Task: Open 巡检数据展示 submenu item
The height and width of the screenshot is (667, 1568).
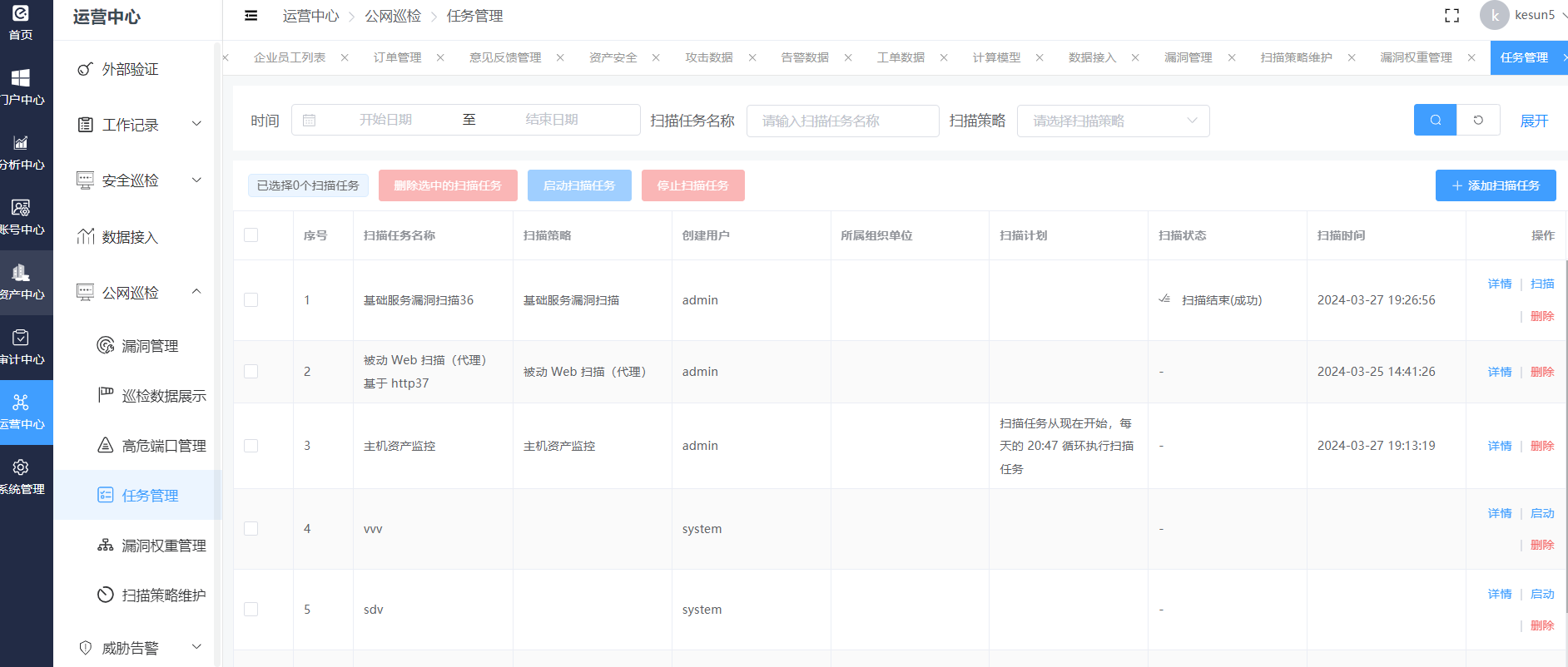Action: pos(164,396)
